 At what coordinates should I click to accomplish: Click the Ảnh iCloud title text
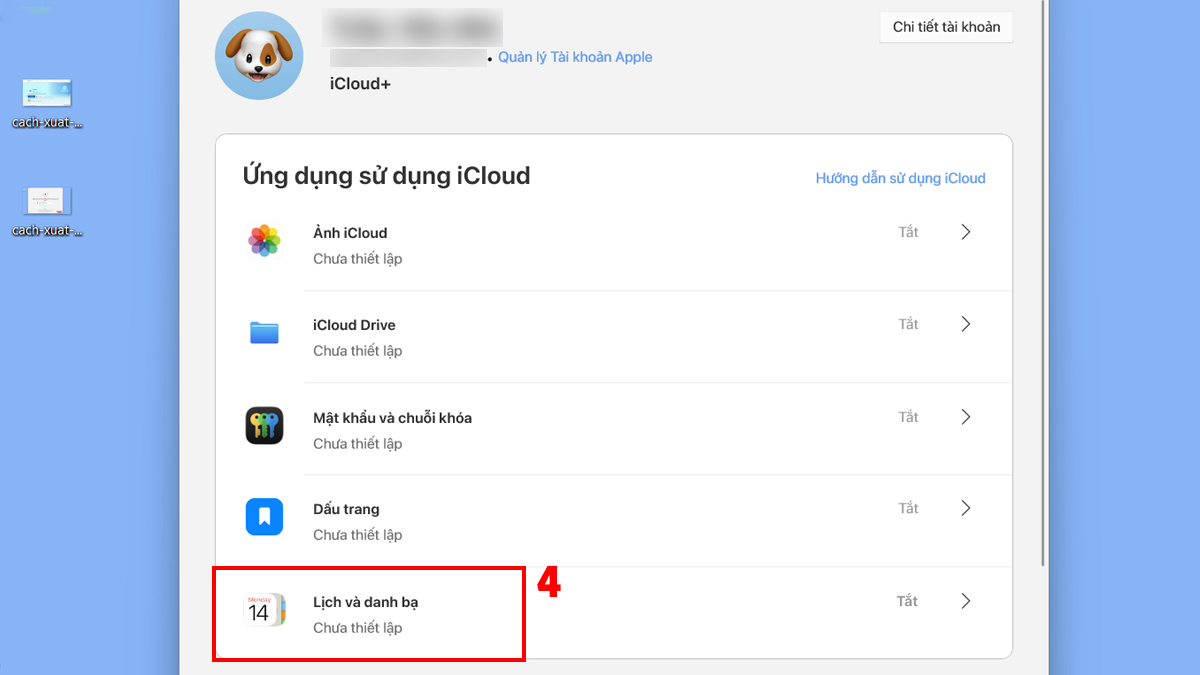pos(350,233)
